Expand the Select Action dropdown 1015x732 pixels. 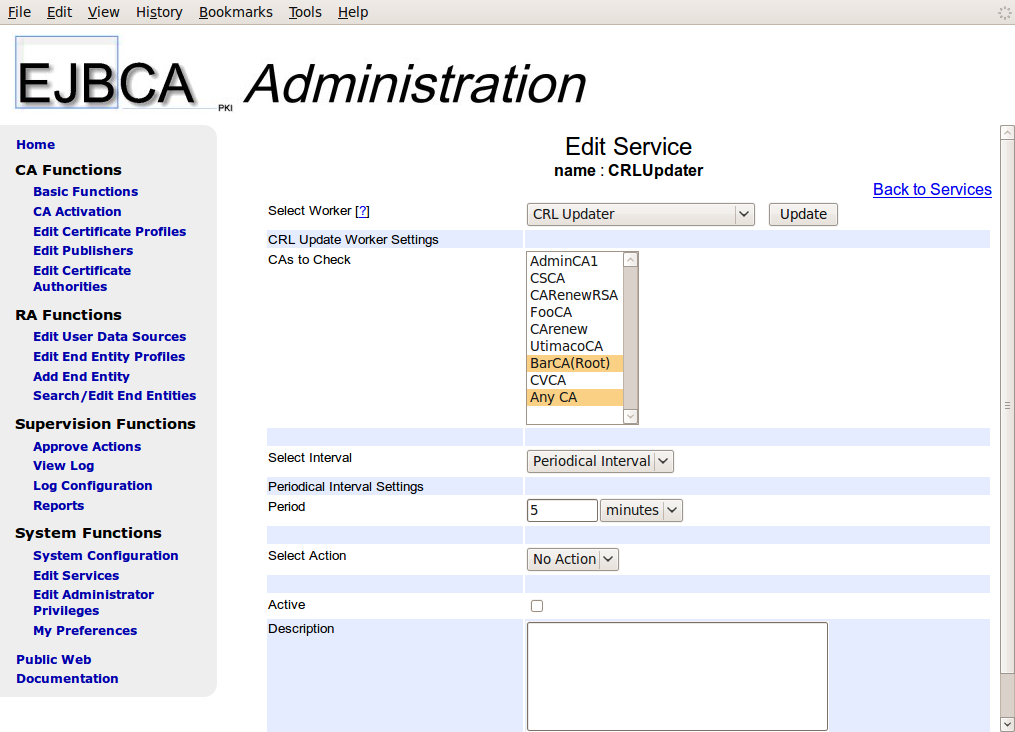(572, 559)
